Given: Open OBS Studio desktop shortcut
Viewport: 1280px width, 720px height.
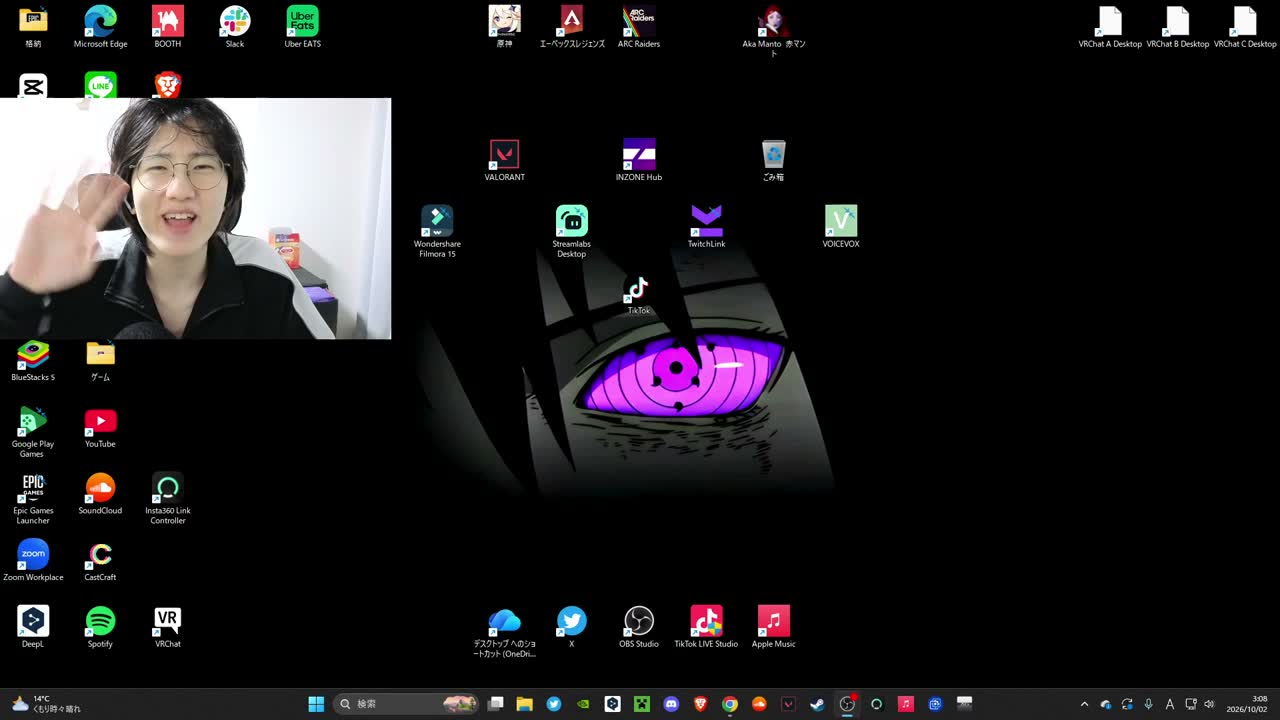Looking at the screenshot, I should (x=639, y=626).
